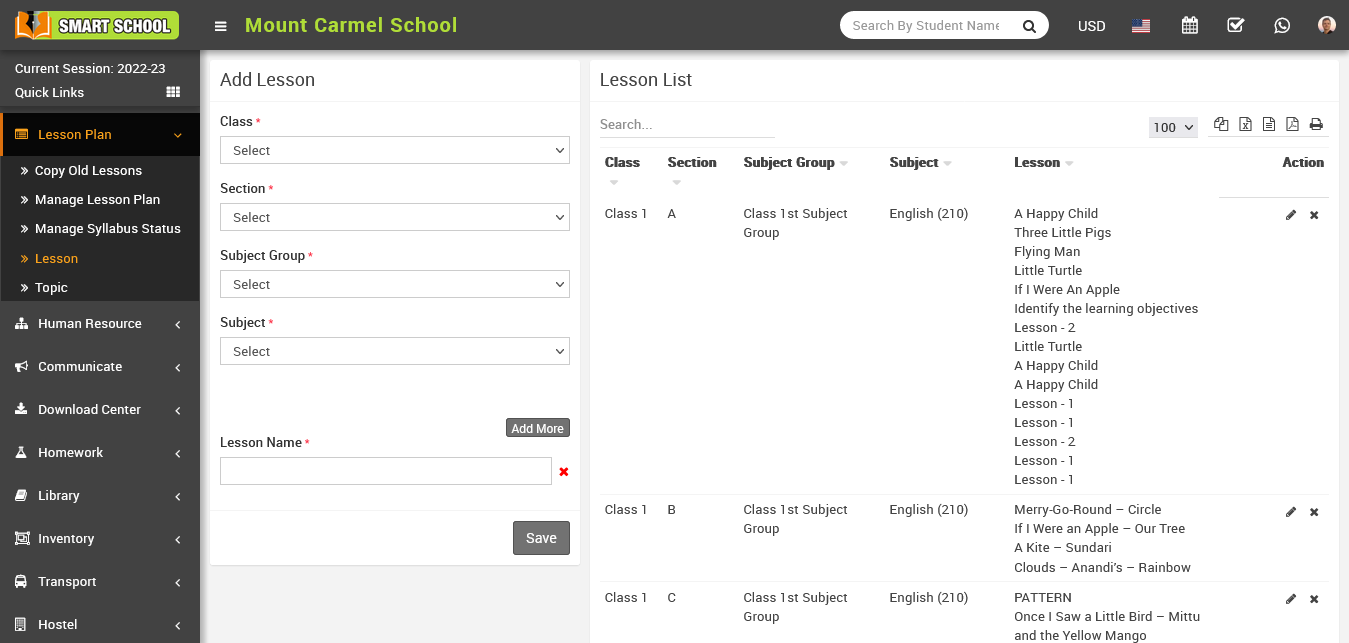Copy lesson list to clipboard

pos(1221,124)
